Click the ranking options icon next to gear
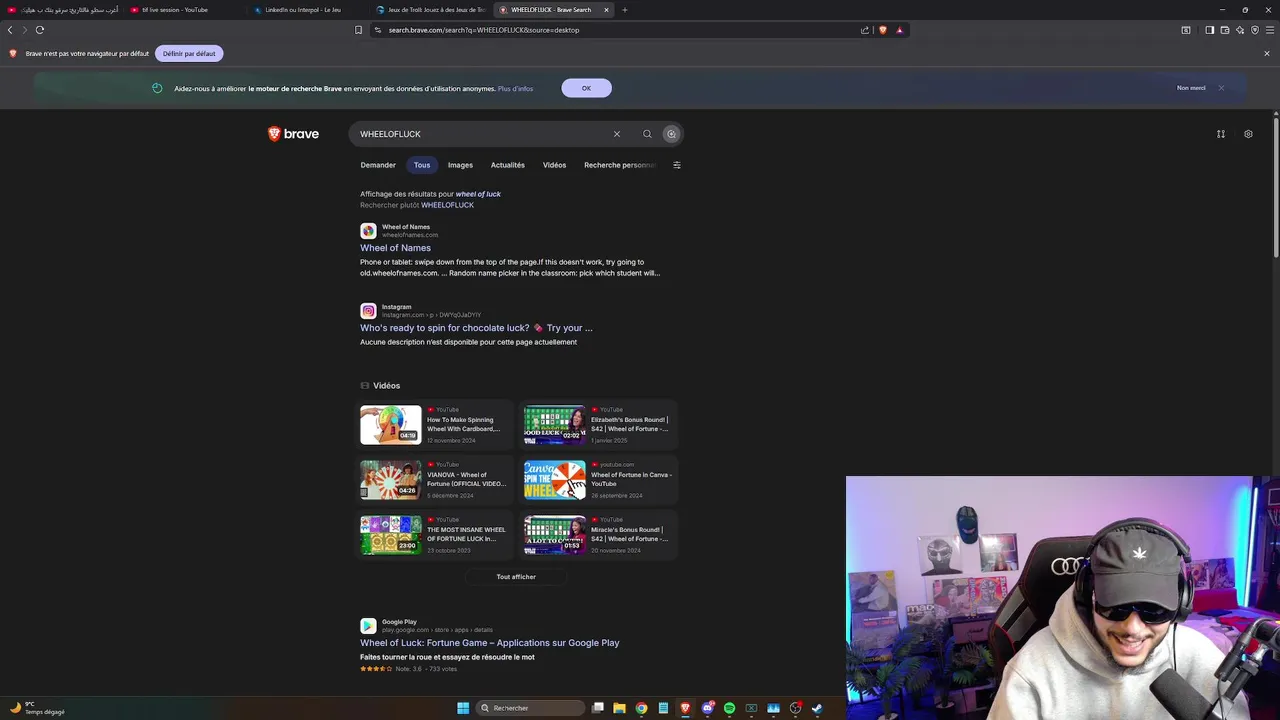The height and width of the screenshot is (720, 1280). coord(1221,134)
